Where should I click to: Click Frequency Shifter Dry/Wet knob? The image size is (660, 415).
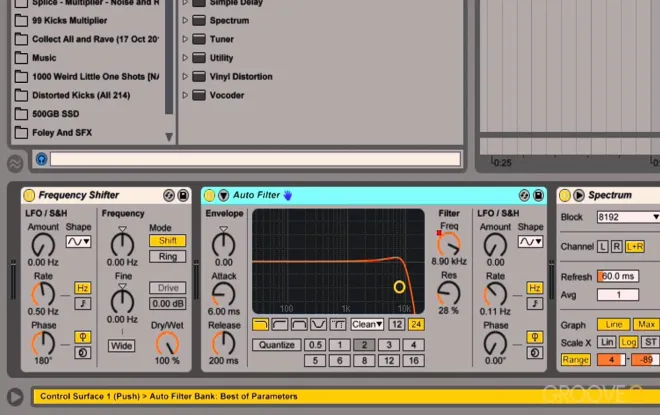click(x=168, y=343)
